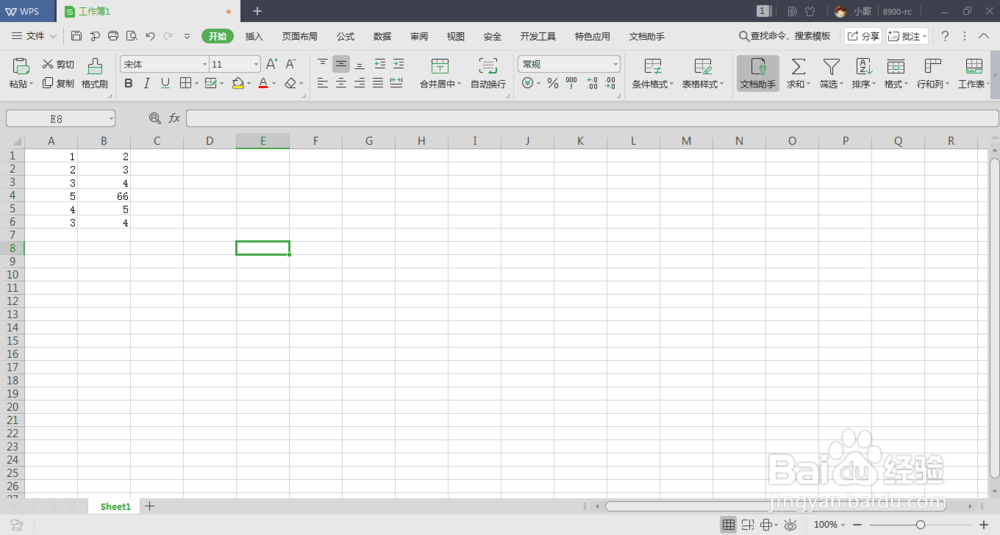Image resolution: width=1000 pixels, height=535 pixels.
Task: Align text left
Action: point(323,84)
